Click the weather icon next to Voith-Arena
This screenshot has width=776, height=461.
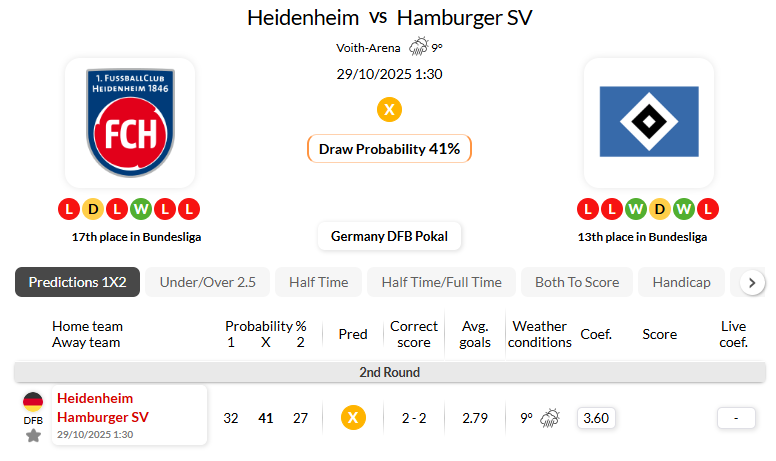(418, 47)
